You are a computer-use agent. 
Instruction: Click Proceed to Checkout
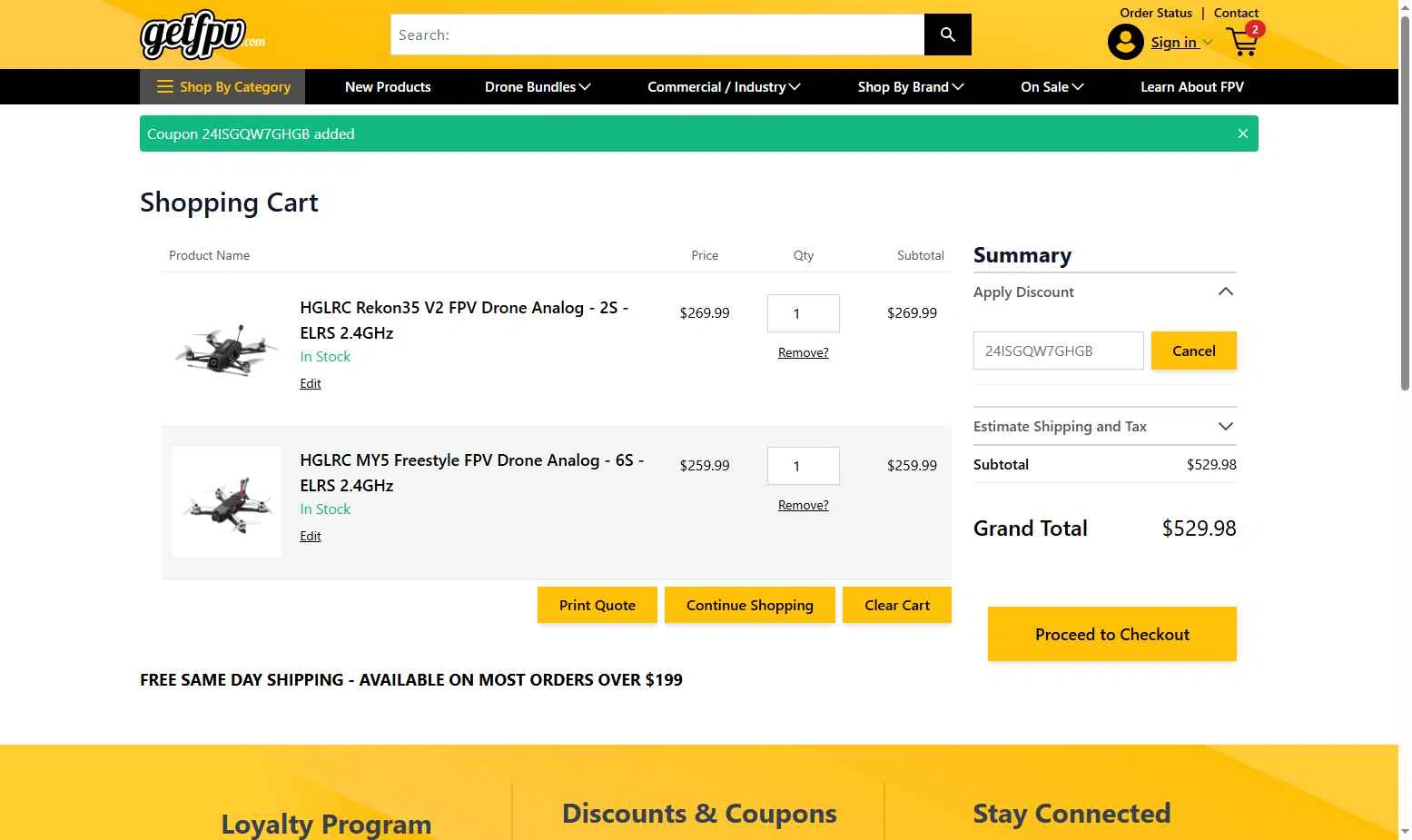point(1111,634)
